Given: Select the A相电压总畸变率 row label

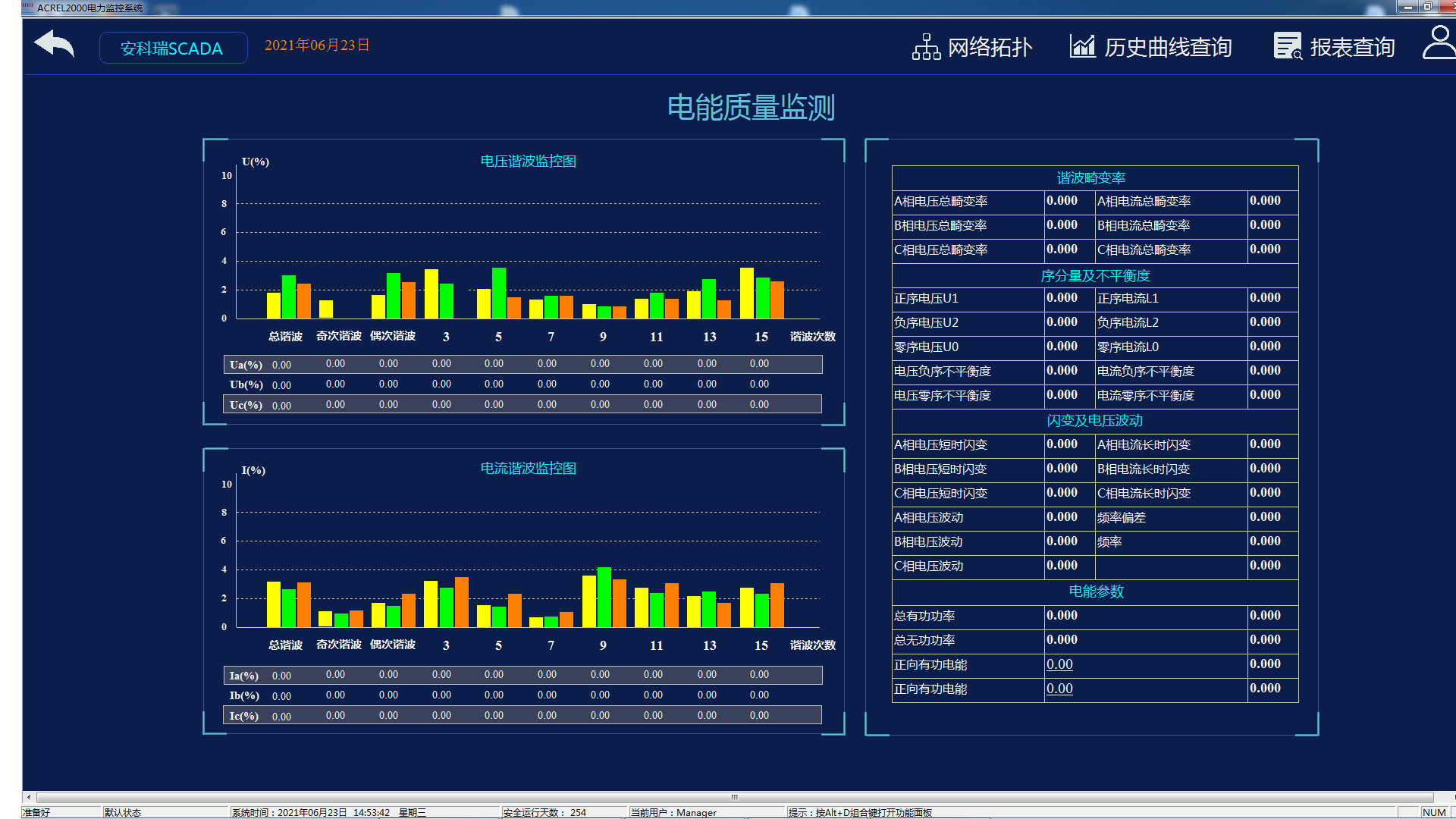Looking at the screenshot, I should click(x=940, y=202).
